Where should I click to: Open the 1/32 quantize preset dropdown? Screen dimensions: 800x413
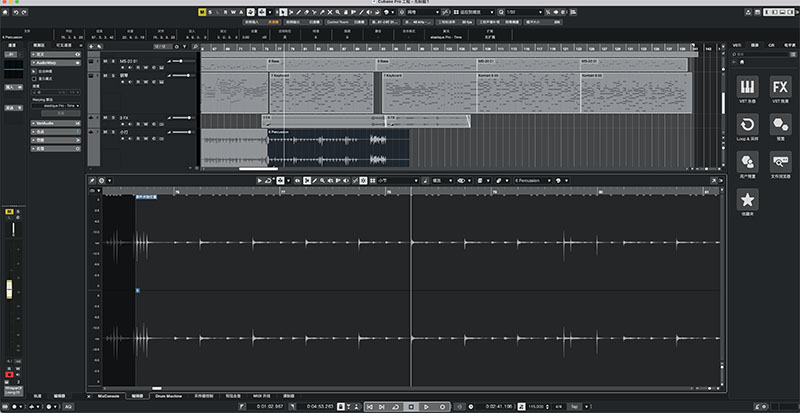click(524, 12)
